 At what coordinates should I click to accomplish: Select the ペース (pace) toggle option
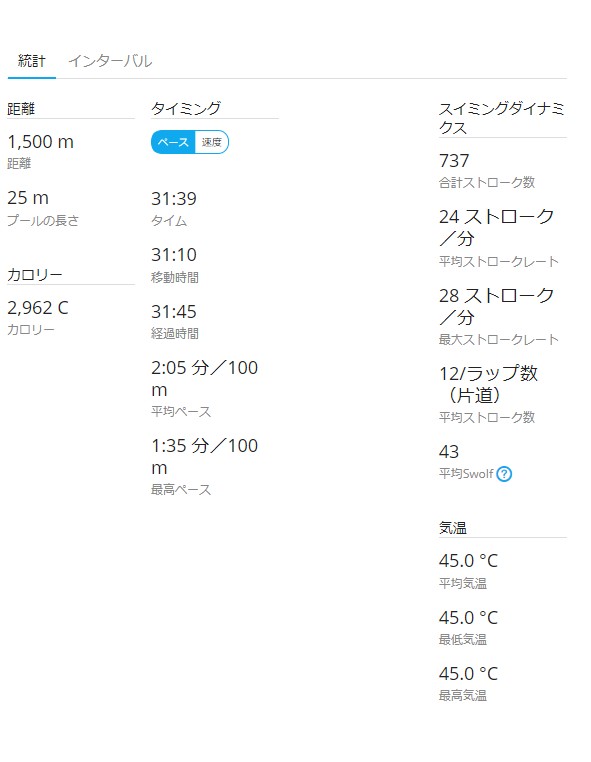point(173,142)
